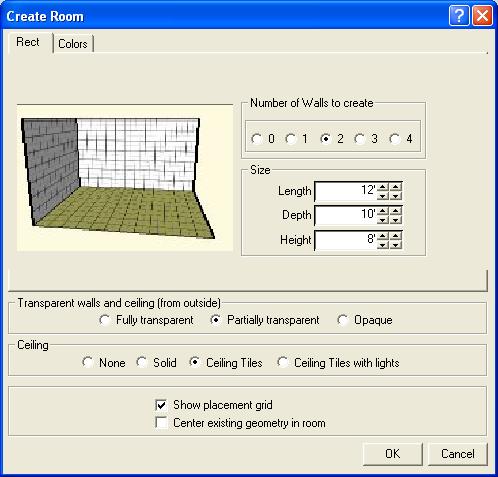Uncheck Show placement grid
This screenshot has height=477, width=498.
[x=161, y=405]
